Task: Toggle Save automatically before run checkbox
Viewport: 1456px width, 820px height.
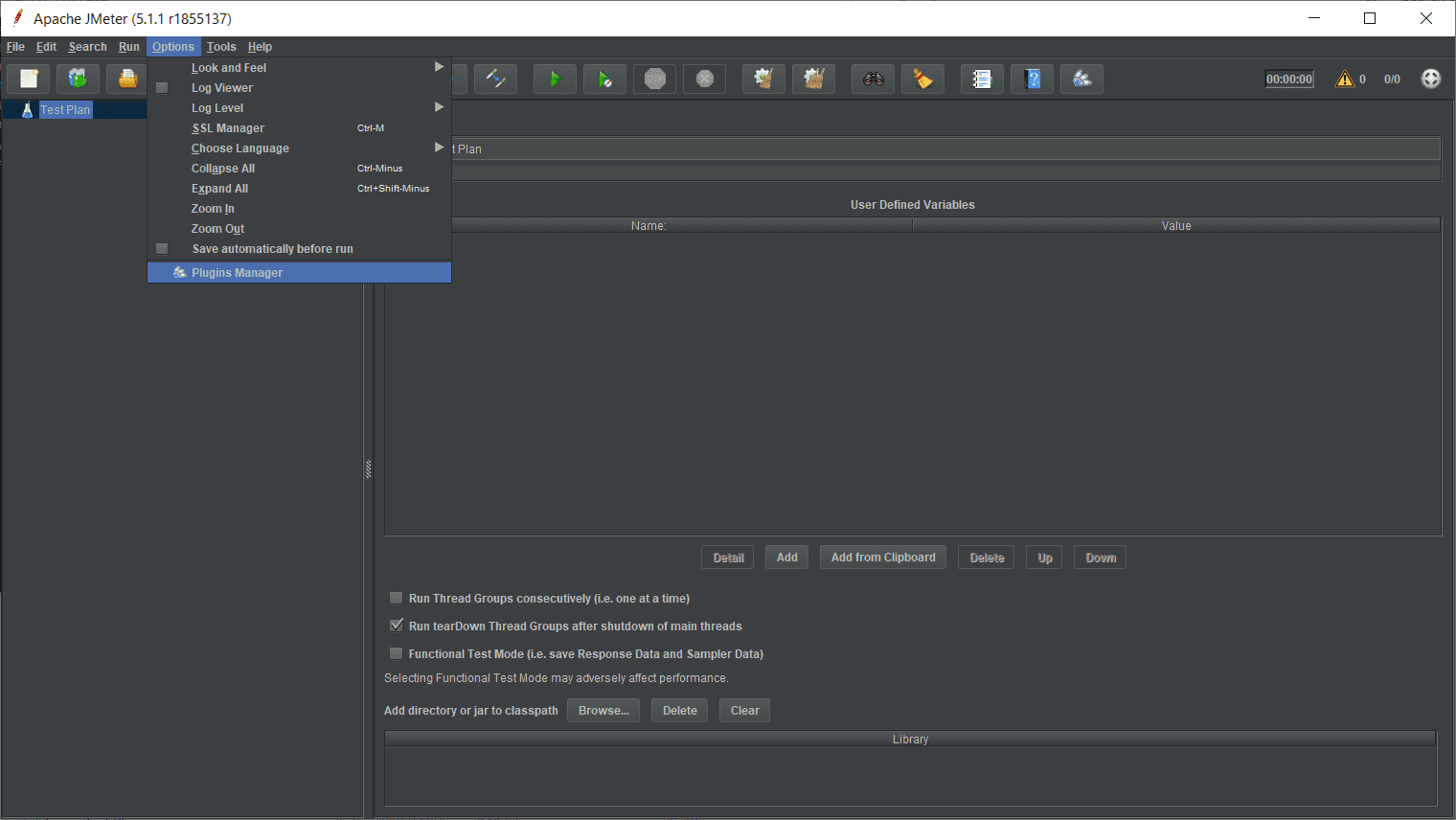Action: pyautogui.click(x=162, y=249)
